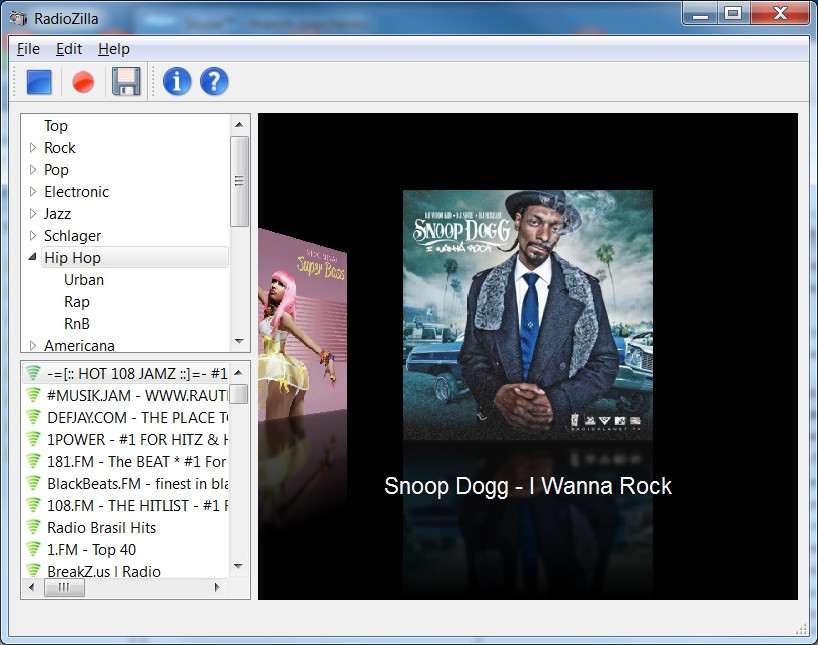Click signal icon beside 1POWER station

coord(33,439)
